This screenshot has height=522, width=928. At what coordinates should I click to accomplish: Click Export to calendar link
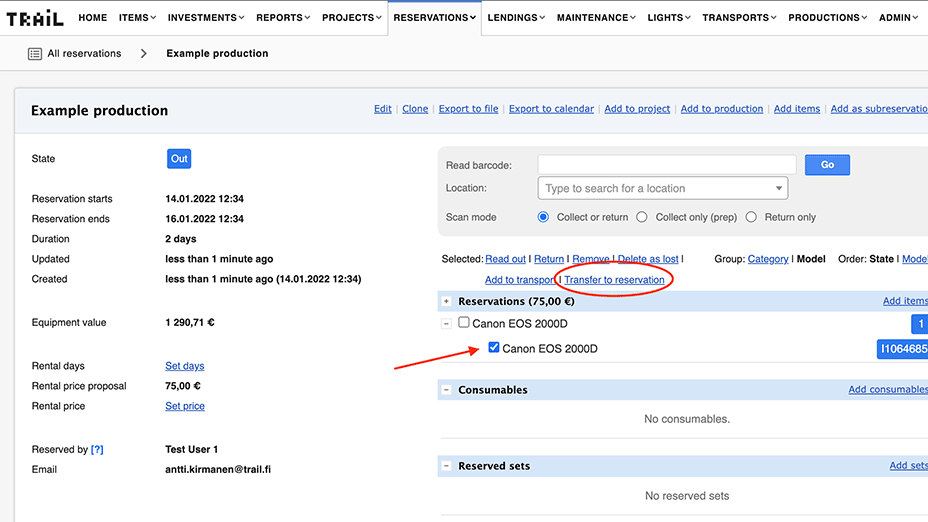click(x=551, y=109)
